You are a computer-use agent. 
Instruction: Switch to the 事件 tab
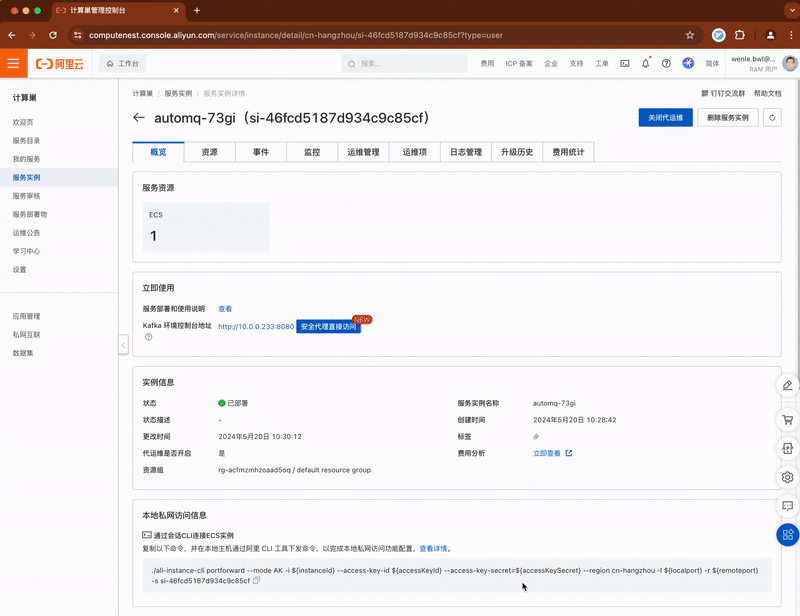click(261, 152)
